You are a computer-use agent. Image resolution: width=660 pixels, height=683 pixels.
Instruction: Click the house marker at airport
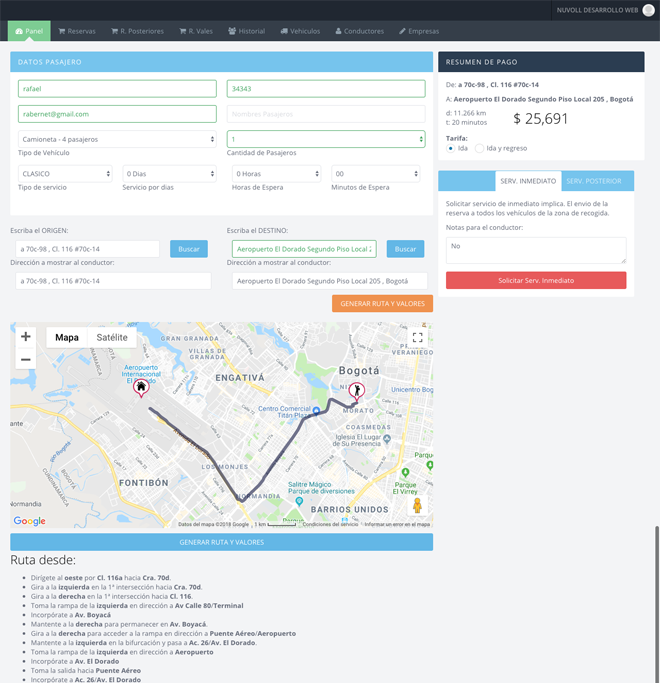141,388
